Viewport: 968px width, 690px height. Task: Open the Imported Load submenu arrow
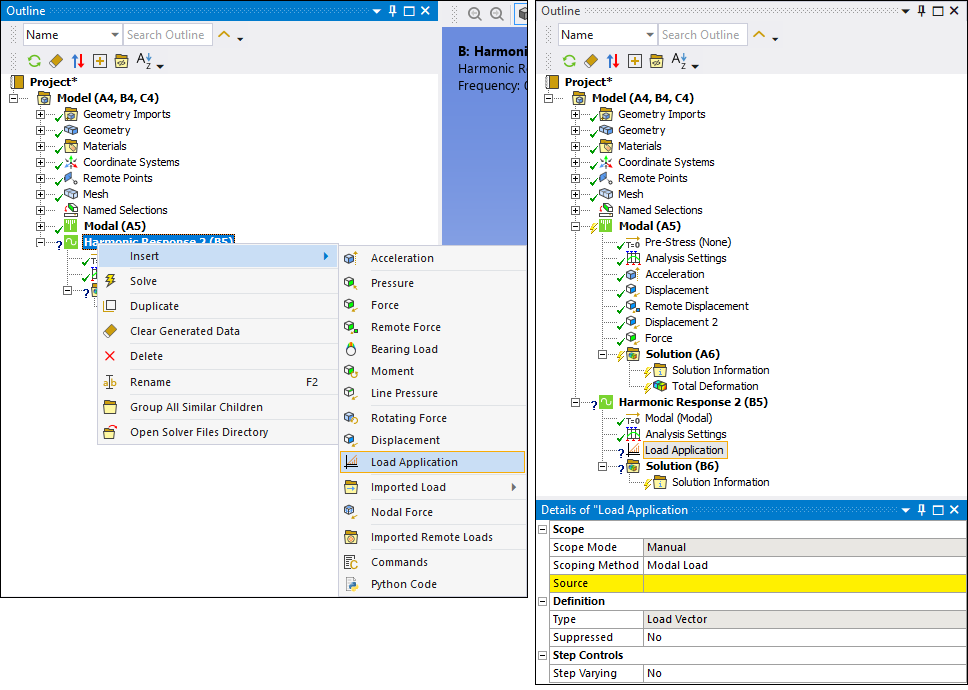point(514,487)
